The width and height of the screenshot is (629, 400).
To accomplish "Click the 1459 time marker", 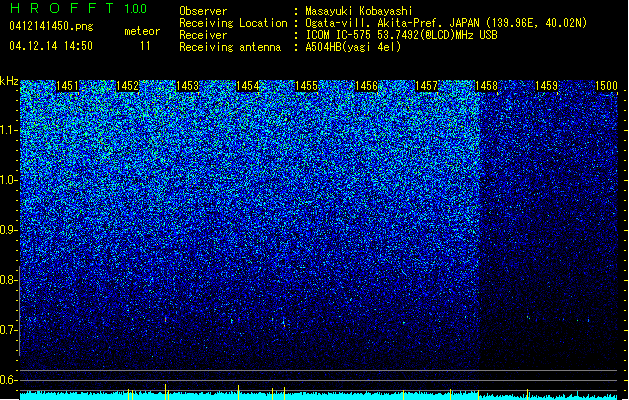I will point(546,86).
